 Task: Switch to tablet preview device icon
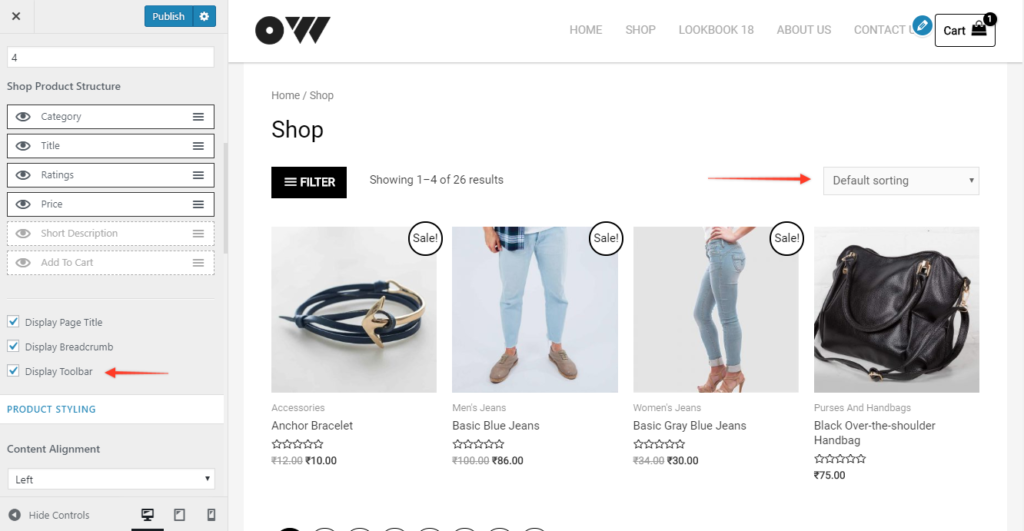pyautogui.click(x=180, y=515)
